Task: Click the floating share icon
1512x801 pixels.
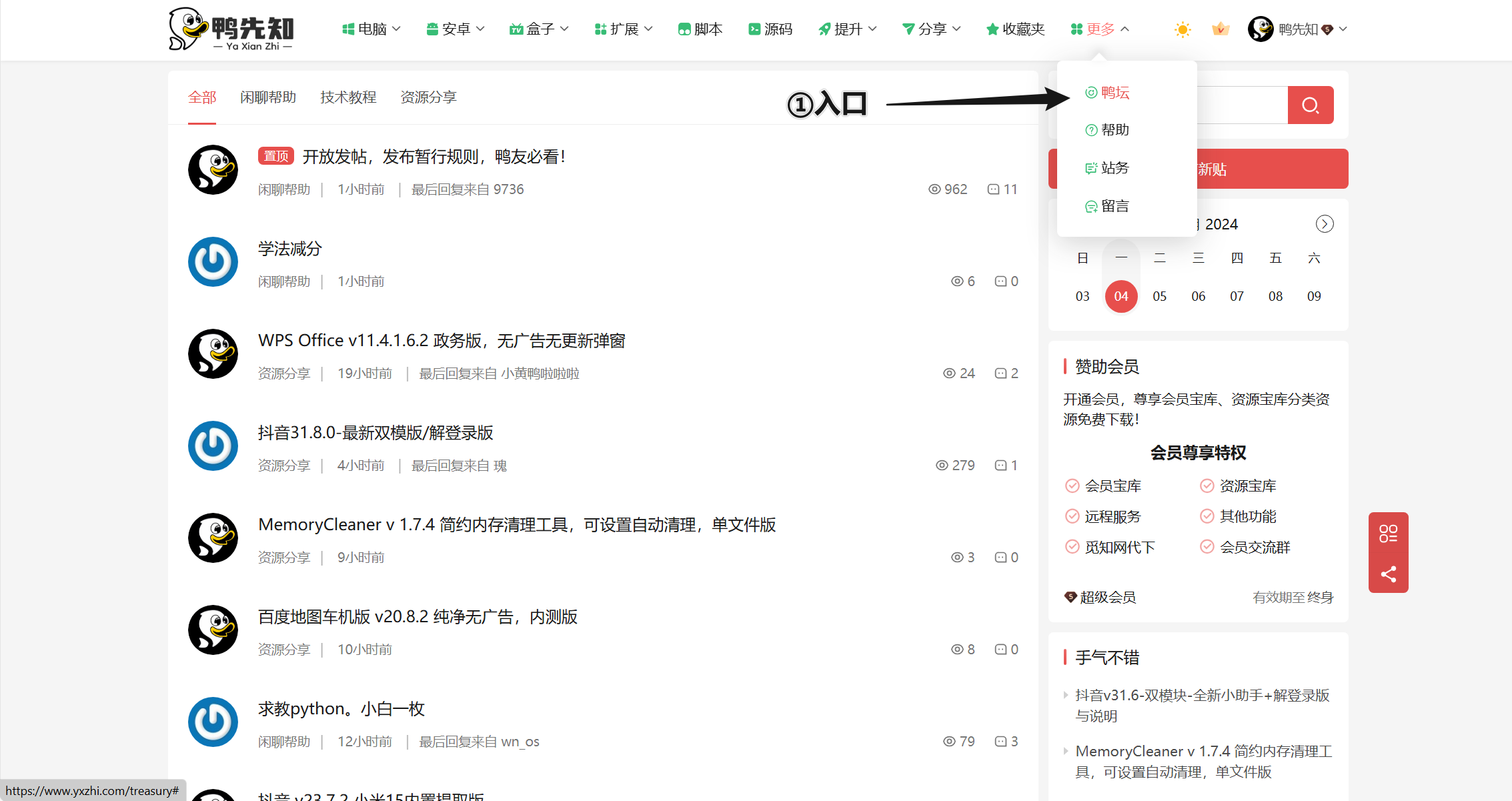Action: (x=1389, y=574)
